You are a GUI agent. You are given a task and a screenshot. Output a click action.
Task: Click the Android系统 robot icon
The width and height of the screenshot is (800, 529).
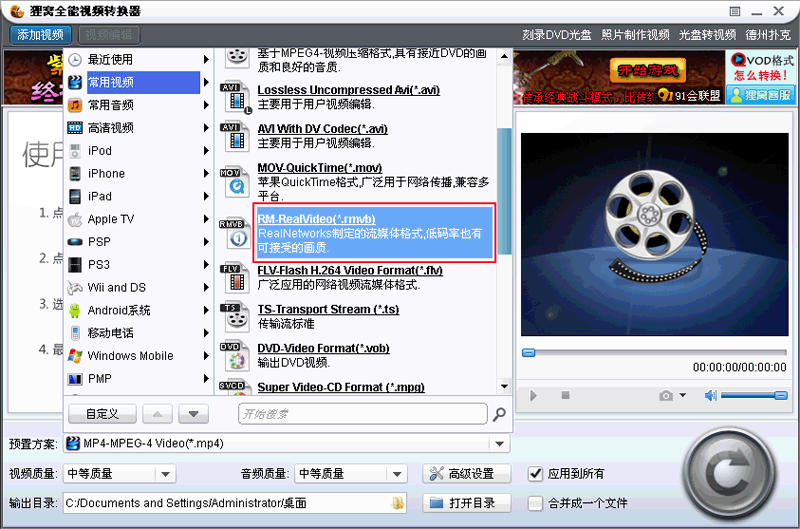click(x=75, y=310)
